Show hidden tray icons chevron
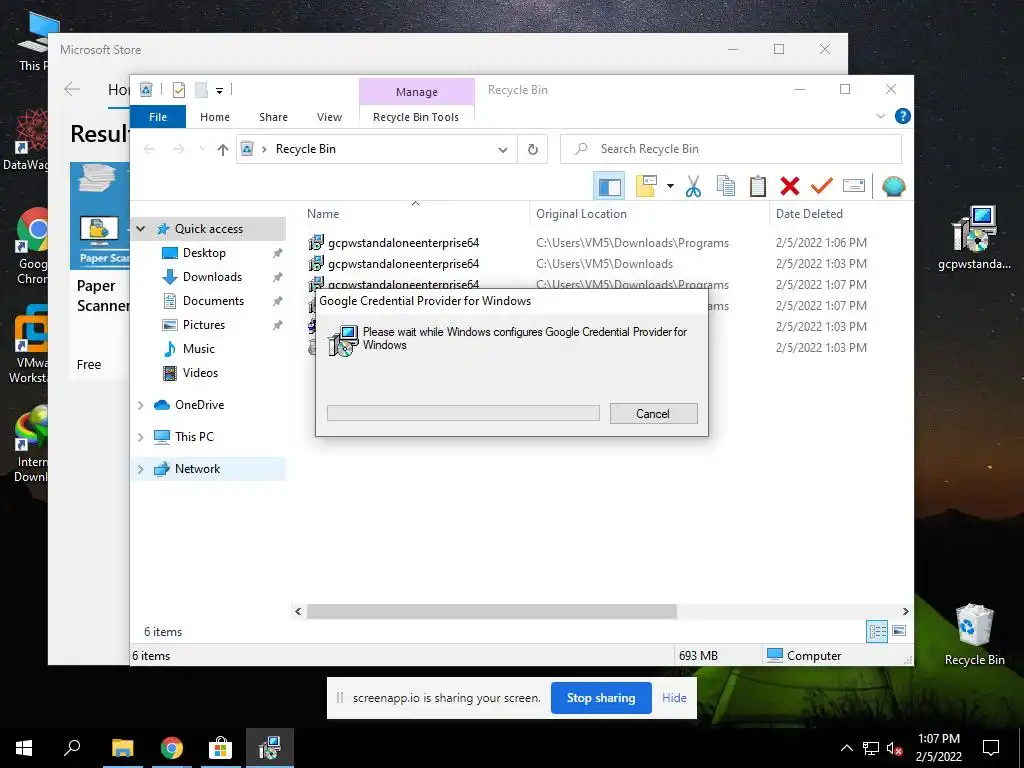This screenshot has height=768, width=1024. (x=846, y=748)
